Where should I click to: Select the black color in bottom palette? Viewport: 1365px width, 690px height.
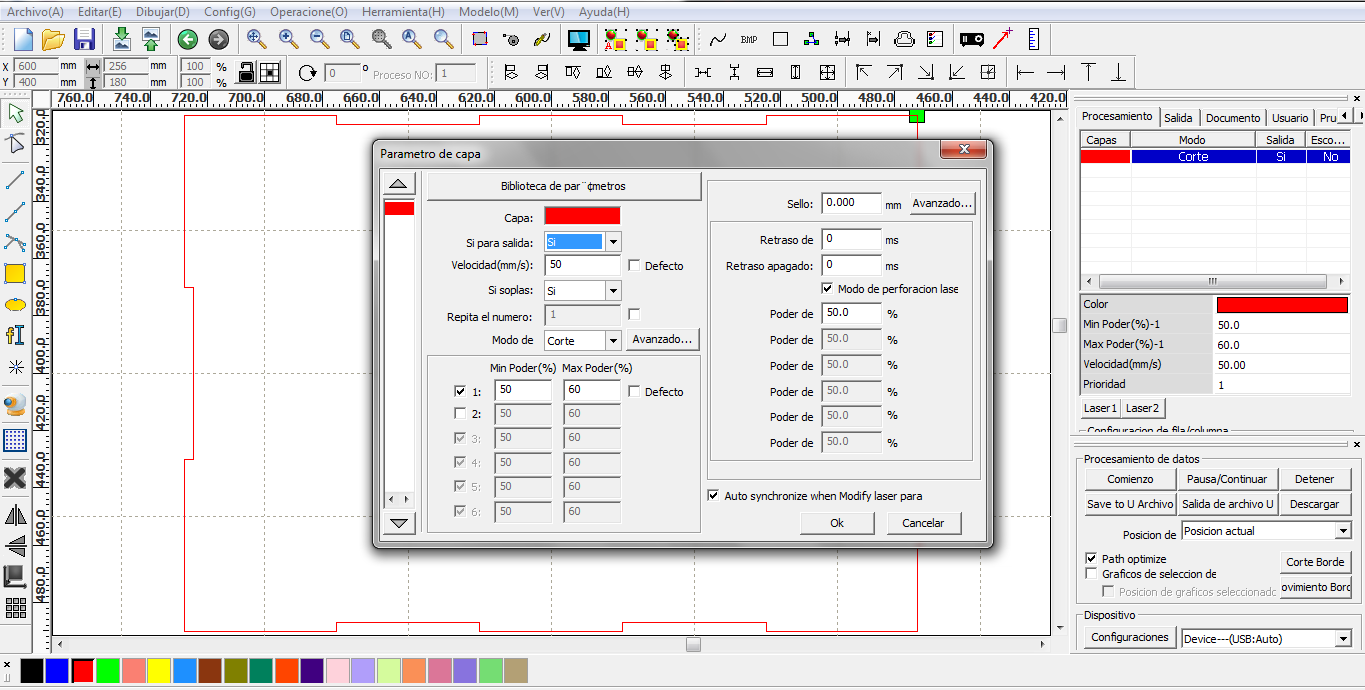(32, 670)
